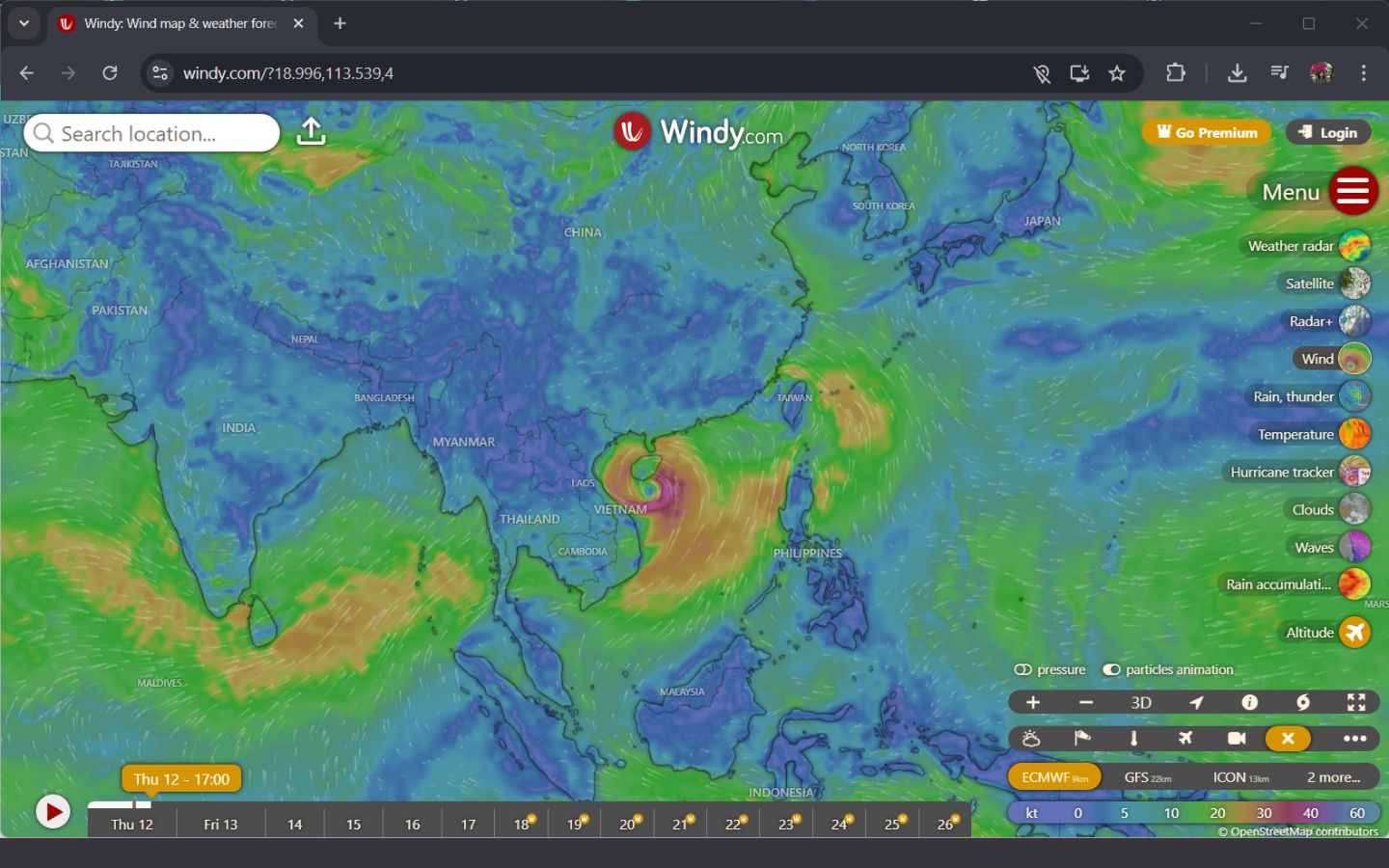Toggle the pressure isolines switch
This screenshot has height=868, width=1389.
[x=1024, y=668]
